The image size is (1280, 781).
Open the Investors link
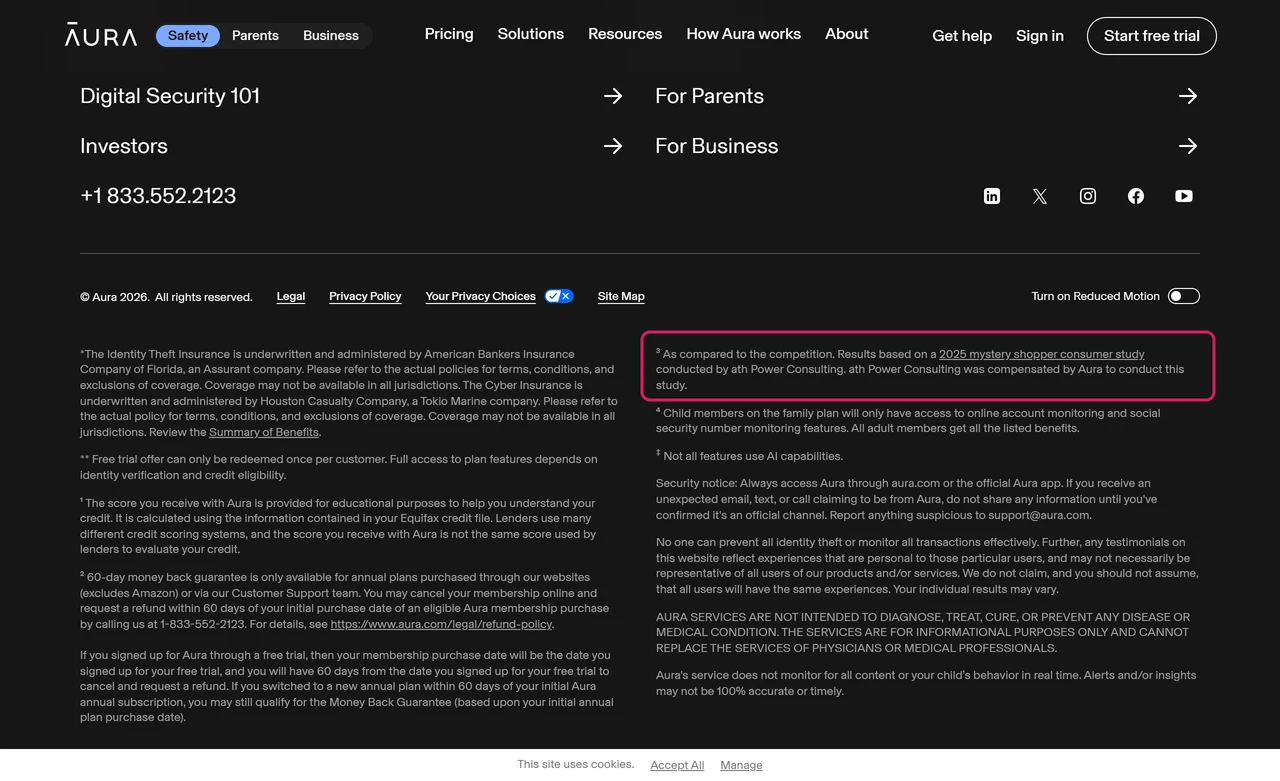[124, 146]
